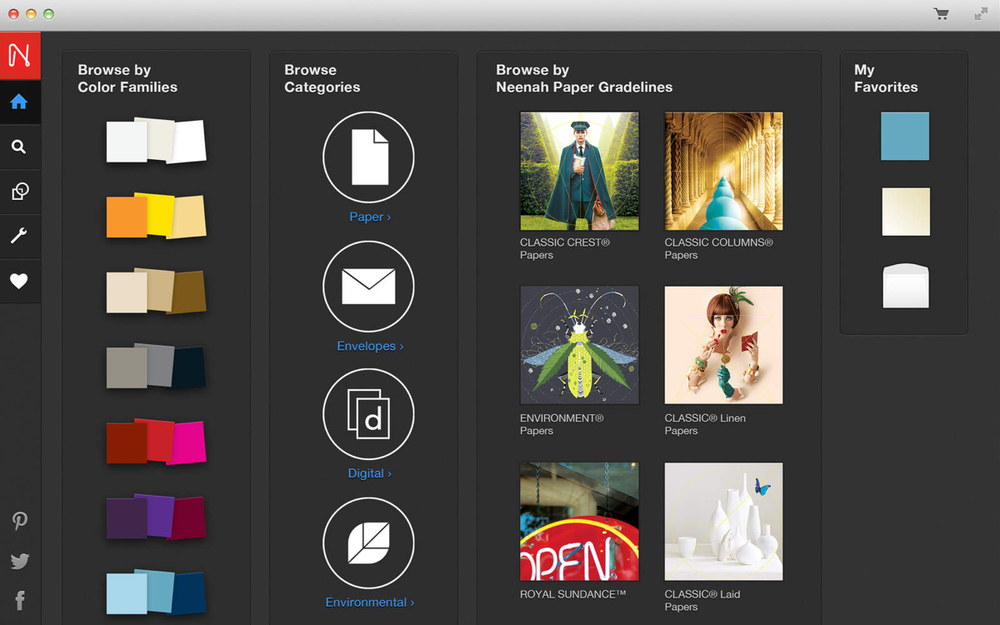Select the blue favorite swatch
1000x625 pixels.
click(x=905, y=136)
